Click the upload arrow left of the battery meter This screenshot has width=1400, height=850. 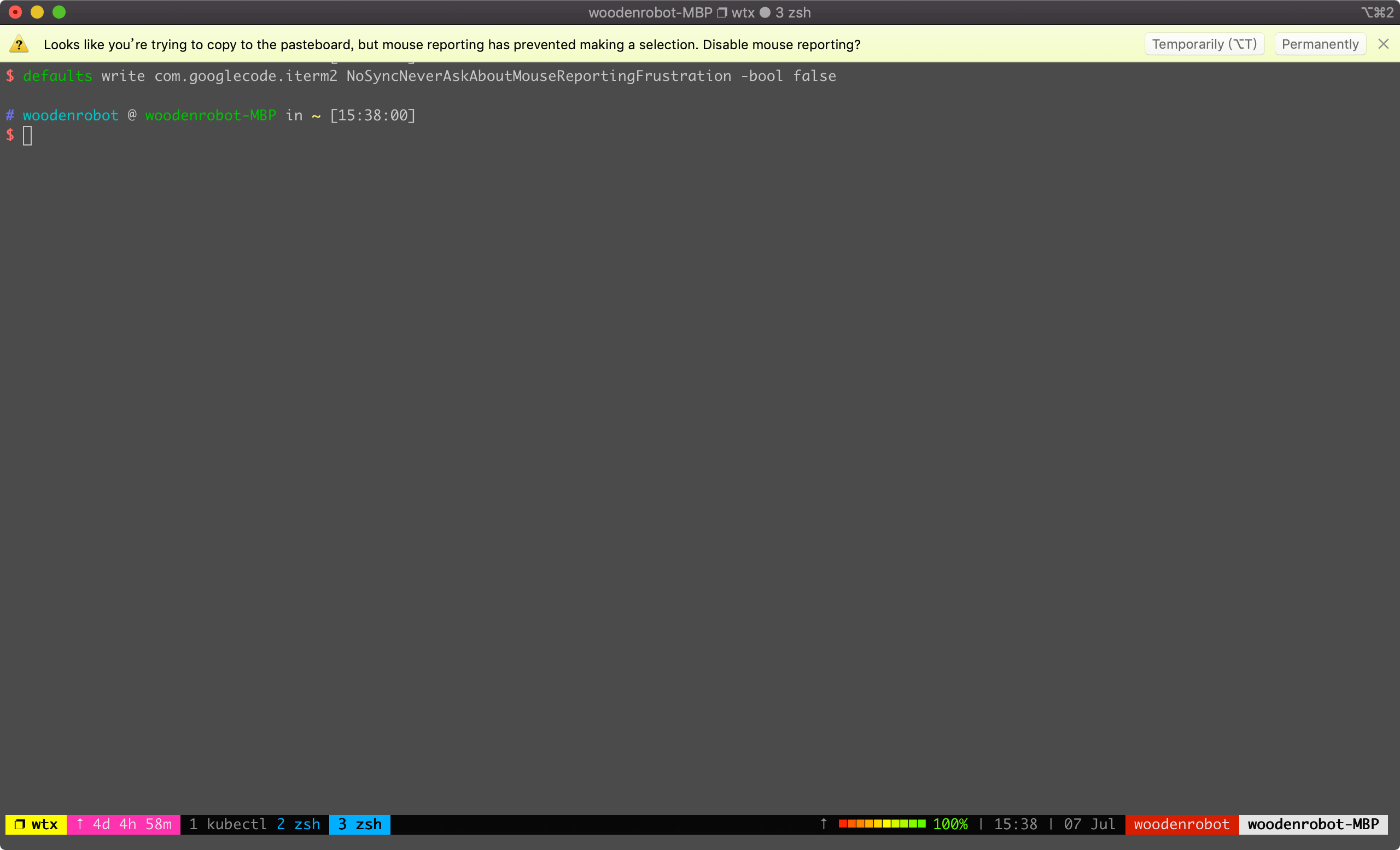tap(822, 824)
